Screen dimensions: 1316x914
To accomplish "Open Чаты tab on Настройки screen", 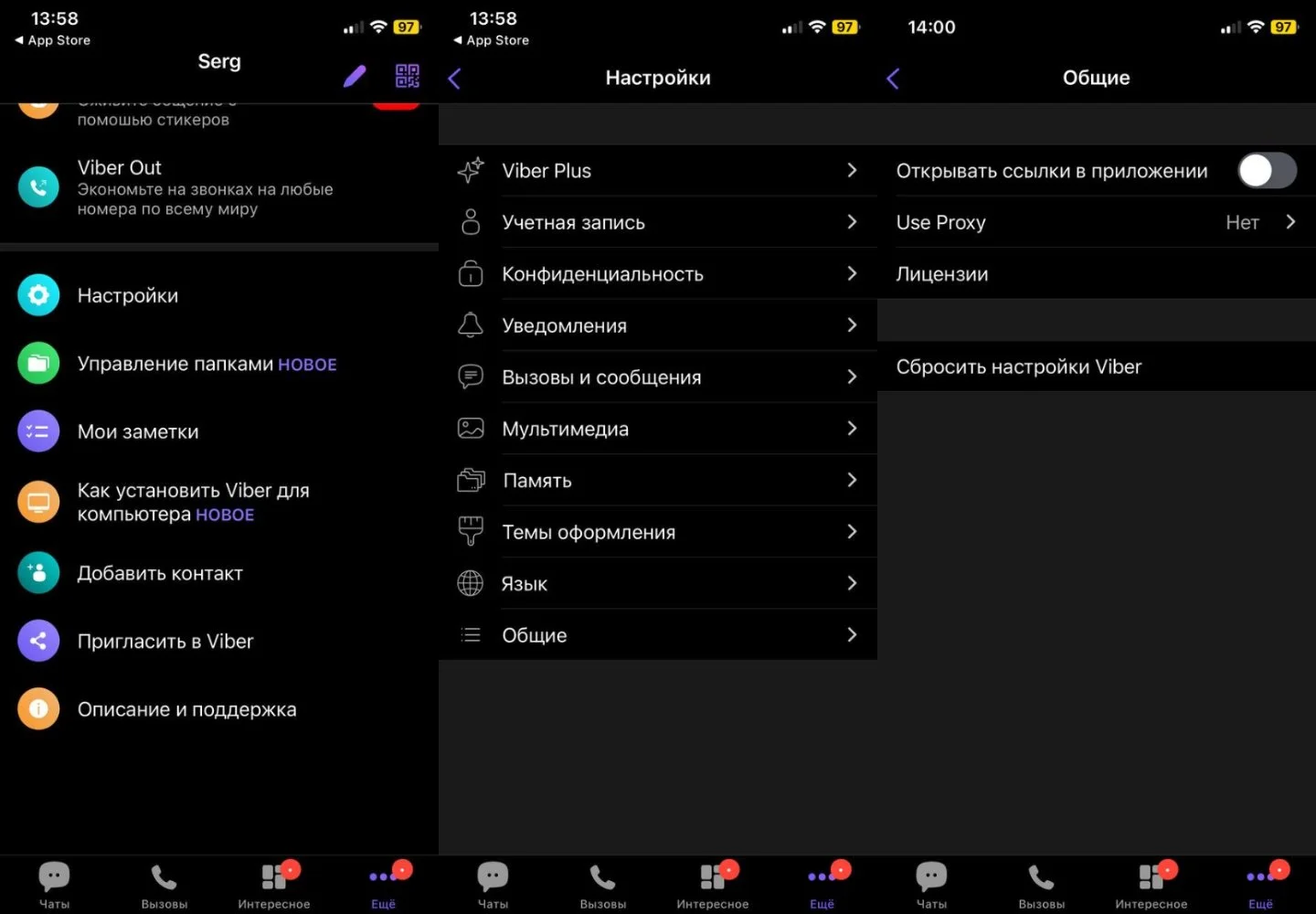I will [493, 885].
